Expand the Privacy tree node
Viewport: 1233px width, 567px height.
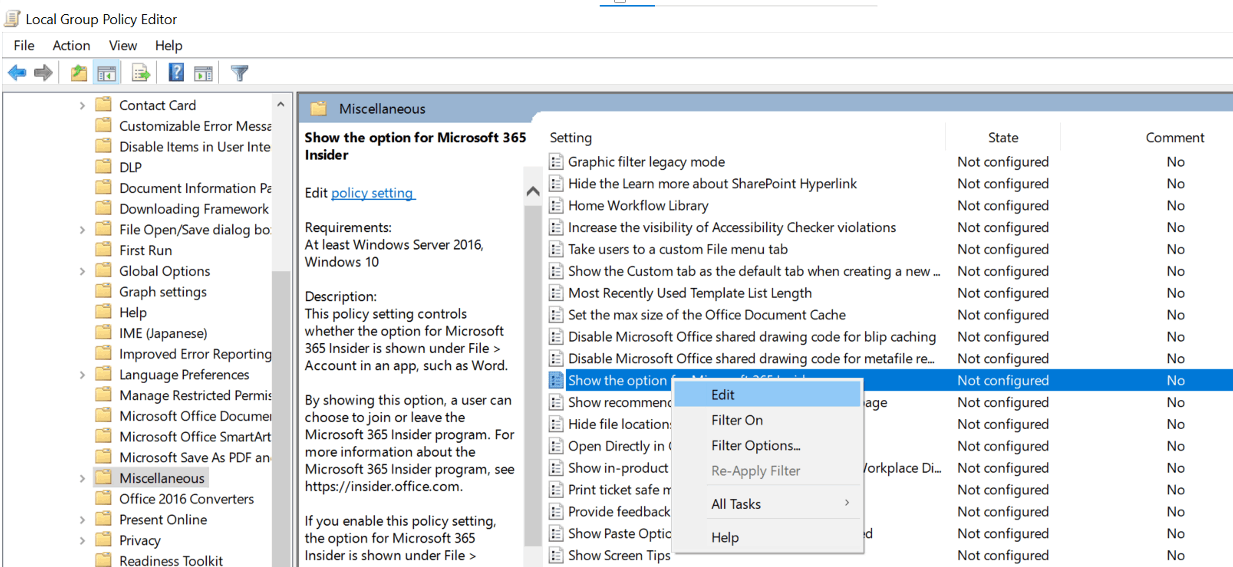(x=82, y=540)
